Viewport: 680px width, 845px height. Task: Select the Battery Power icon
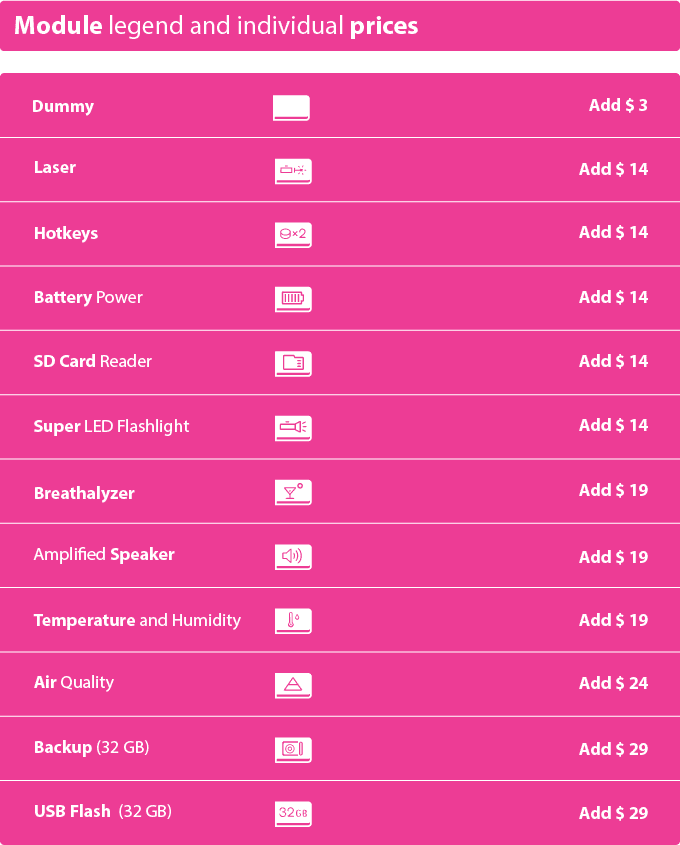[293, 299]
